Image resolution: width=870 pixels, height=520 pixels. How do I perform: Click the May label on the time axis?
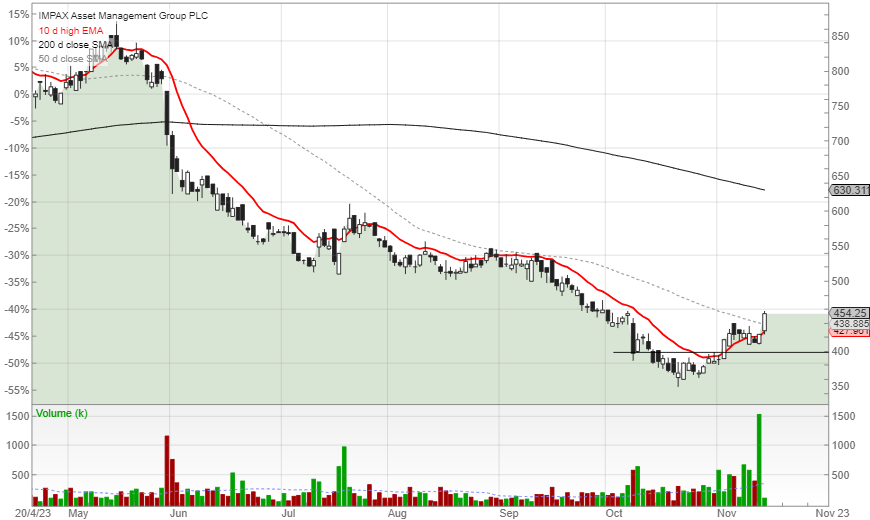pos(78,513)
